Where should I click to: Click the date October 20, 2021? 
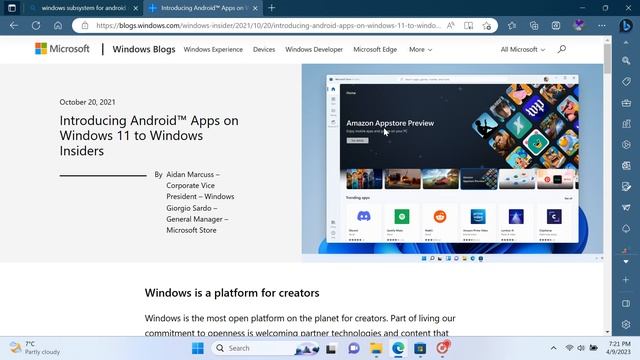[87, 102]
